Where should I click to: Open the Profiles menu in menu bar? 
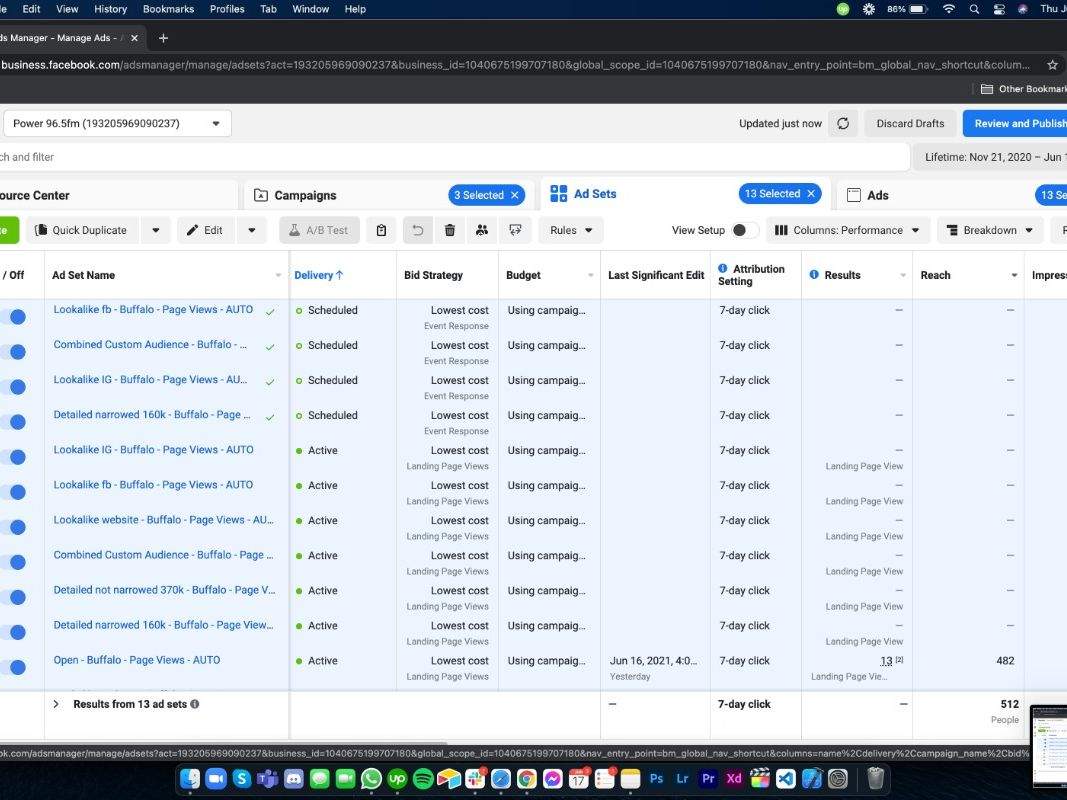[227, 9]
